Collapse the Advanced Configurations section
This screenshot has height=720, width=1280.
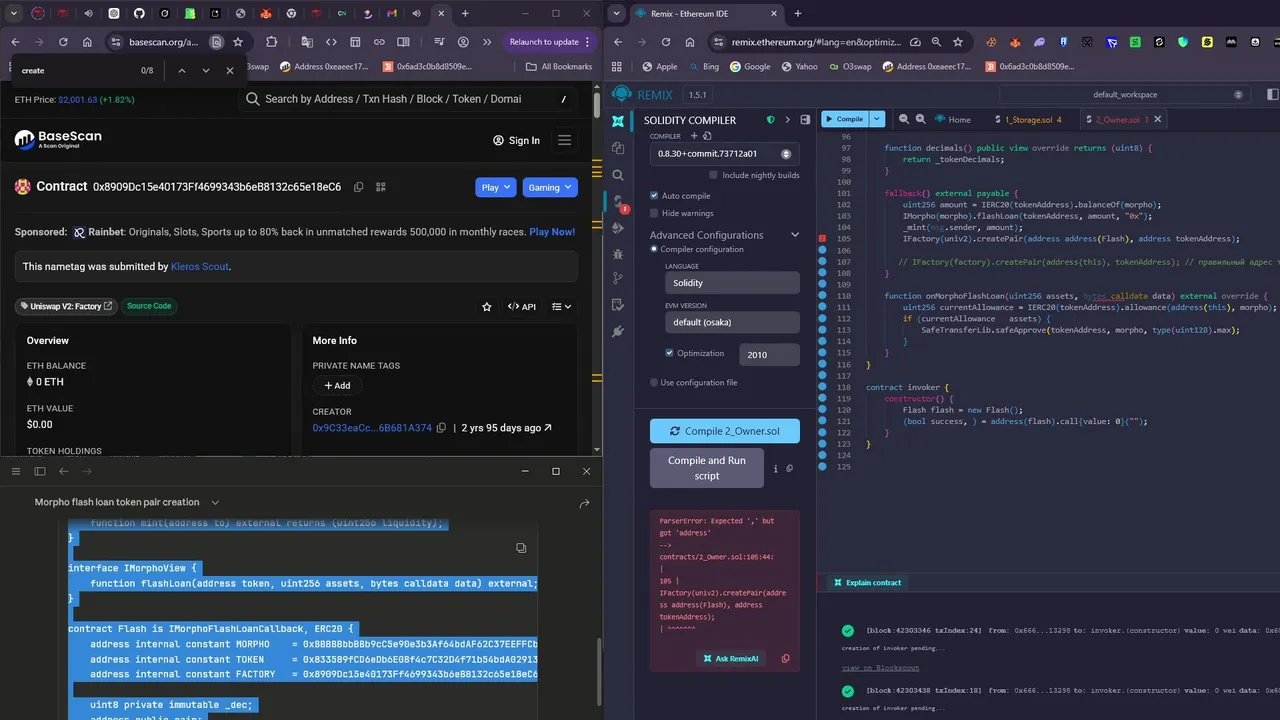(795, 235)
